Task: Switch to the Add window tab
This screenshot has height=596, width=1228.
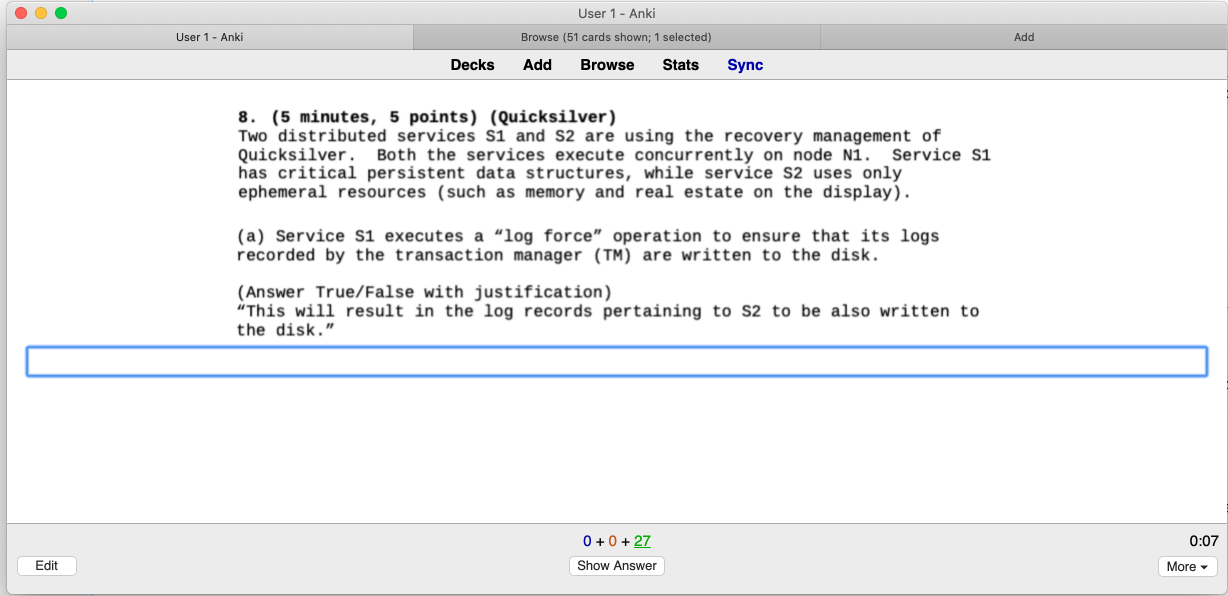Action: click(1024, 37)
